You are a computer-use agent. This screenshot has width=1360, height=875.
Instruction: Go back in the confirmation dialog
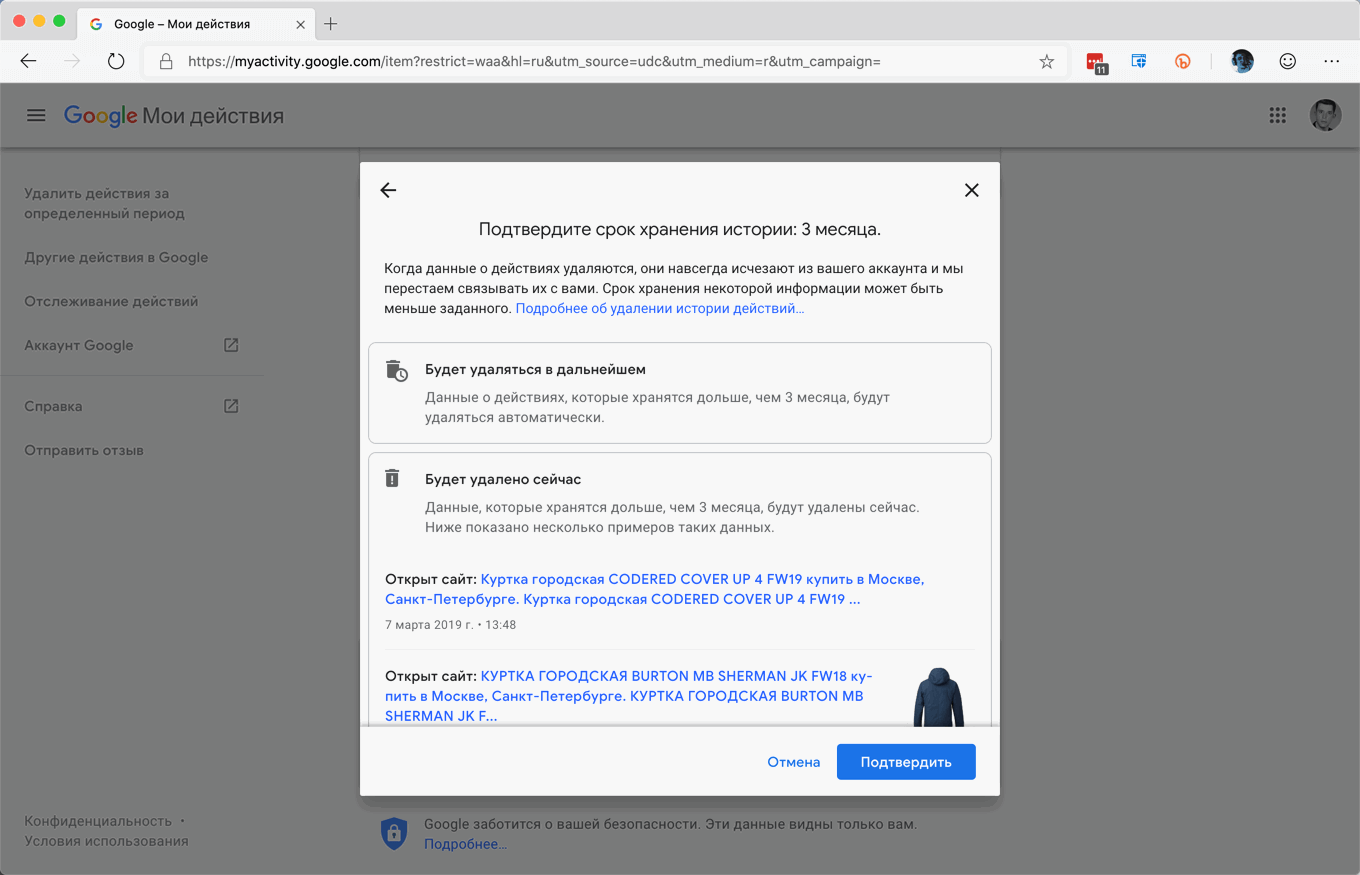coord(388,190)
